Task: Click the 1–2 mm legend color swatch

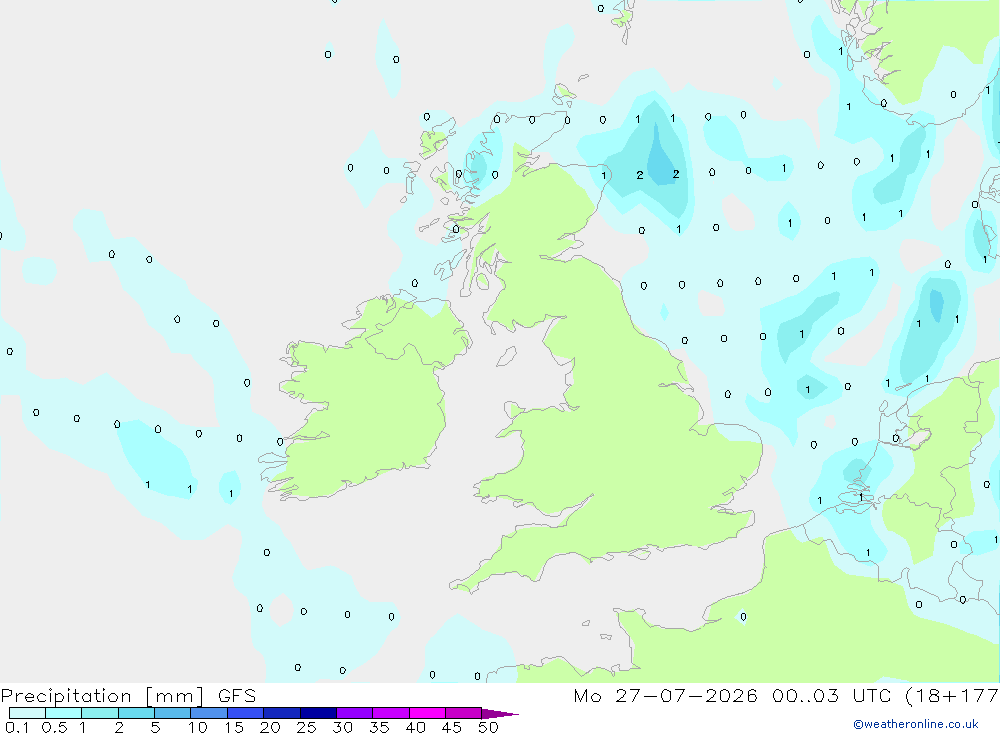Action: coord(100,713)
